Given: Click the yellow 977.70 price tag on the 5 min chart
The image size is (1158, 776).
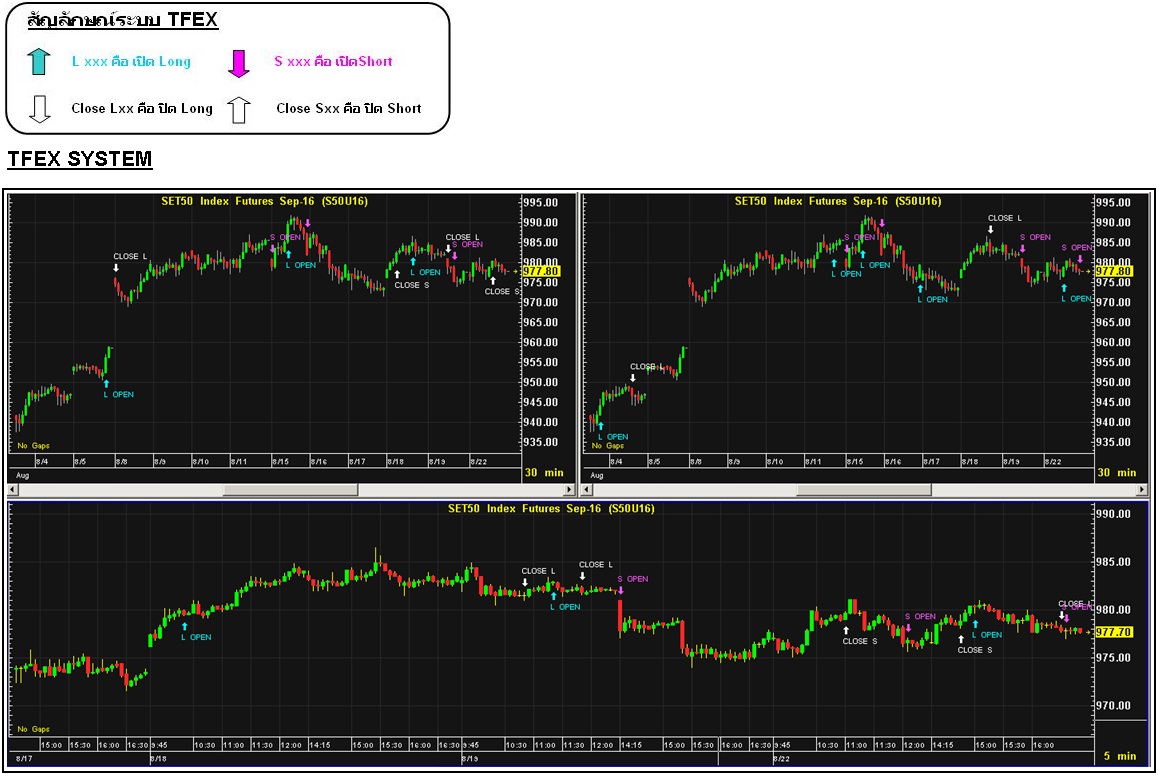Looking at the screenshot, I should tap(1113, 632).
